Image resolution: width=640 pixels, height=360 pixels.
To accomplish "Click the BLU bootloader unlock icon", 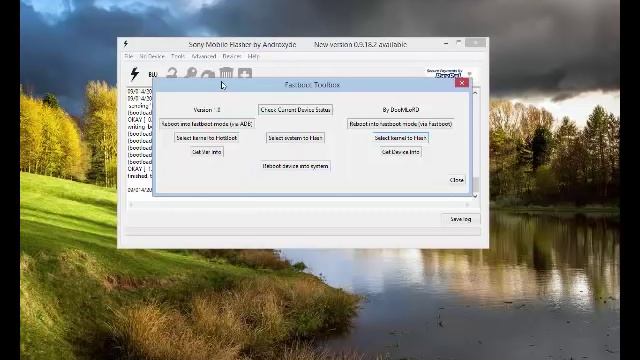I will (153, 74).
